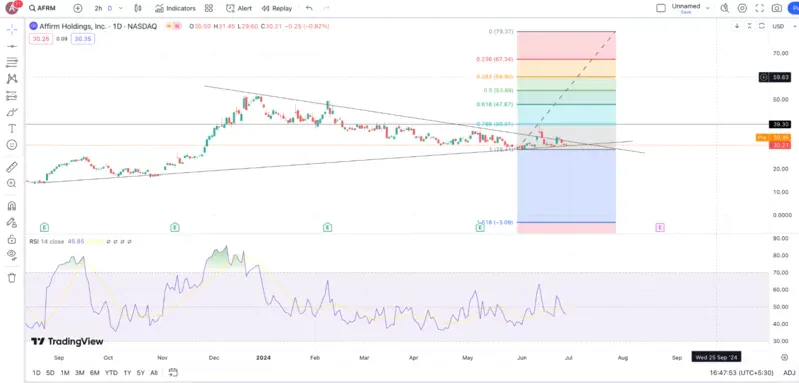Open indicator templates grid icon
799x383 pixels.
(209, 8)
